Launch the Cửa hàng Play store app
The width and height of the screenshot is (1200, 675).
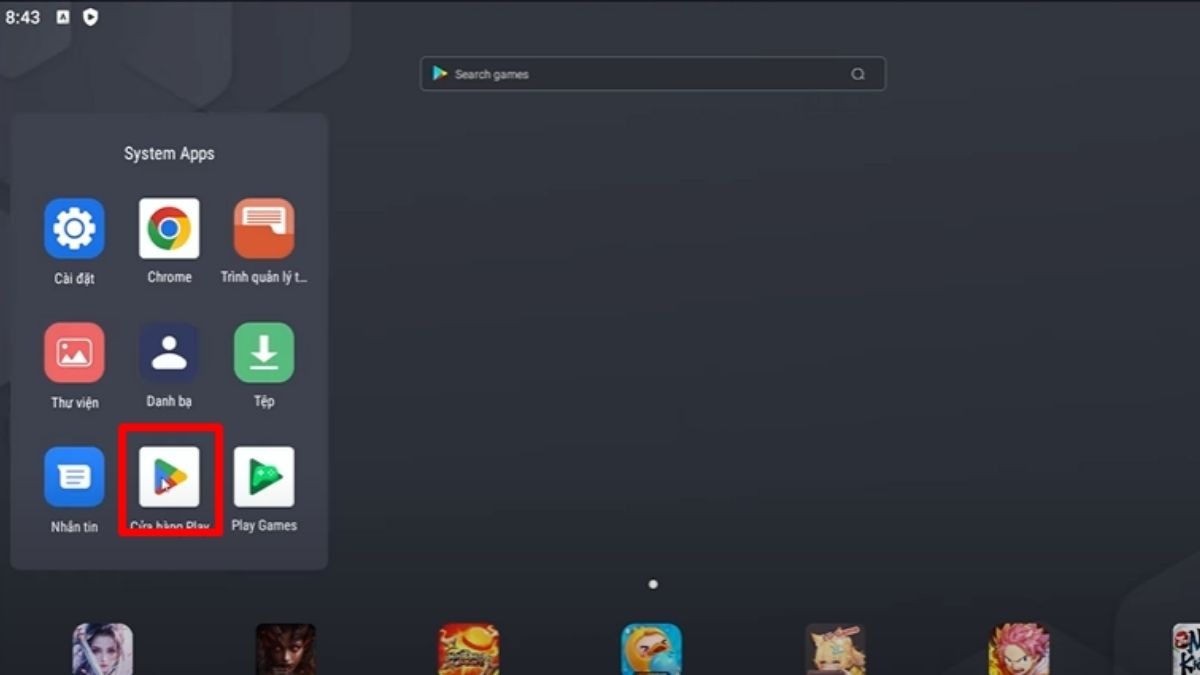169,477
